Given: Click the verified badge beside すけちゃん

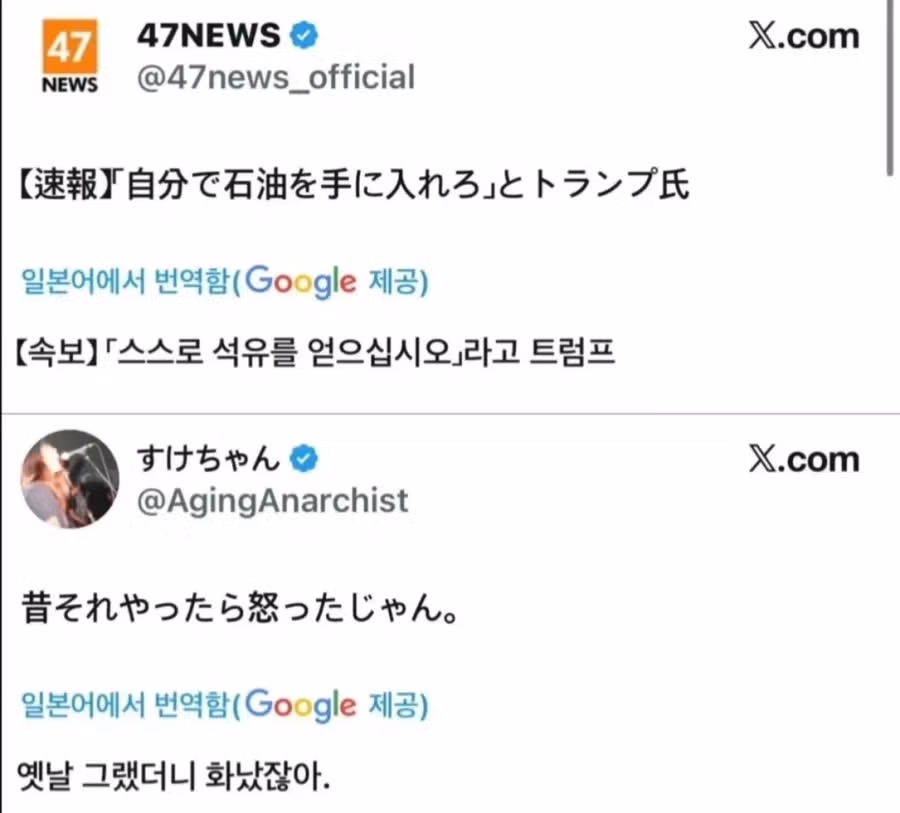Looking at the screenshot, I should point(304,459).
